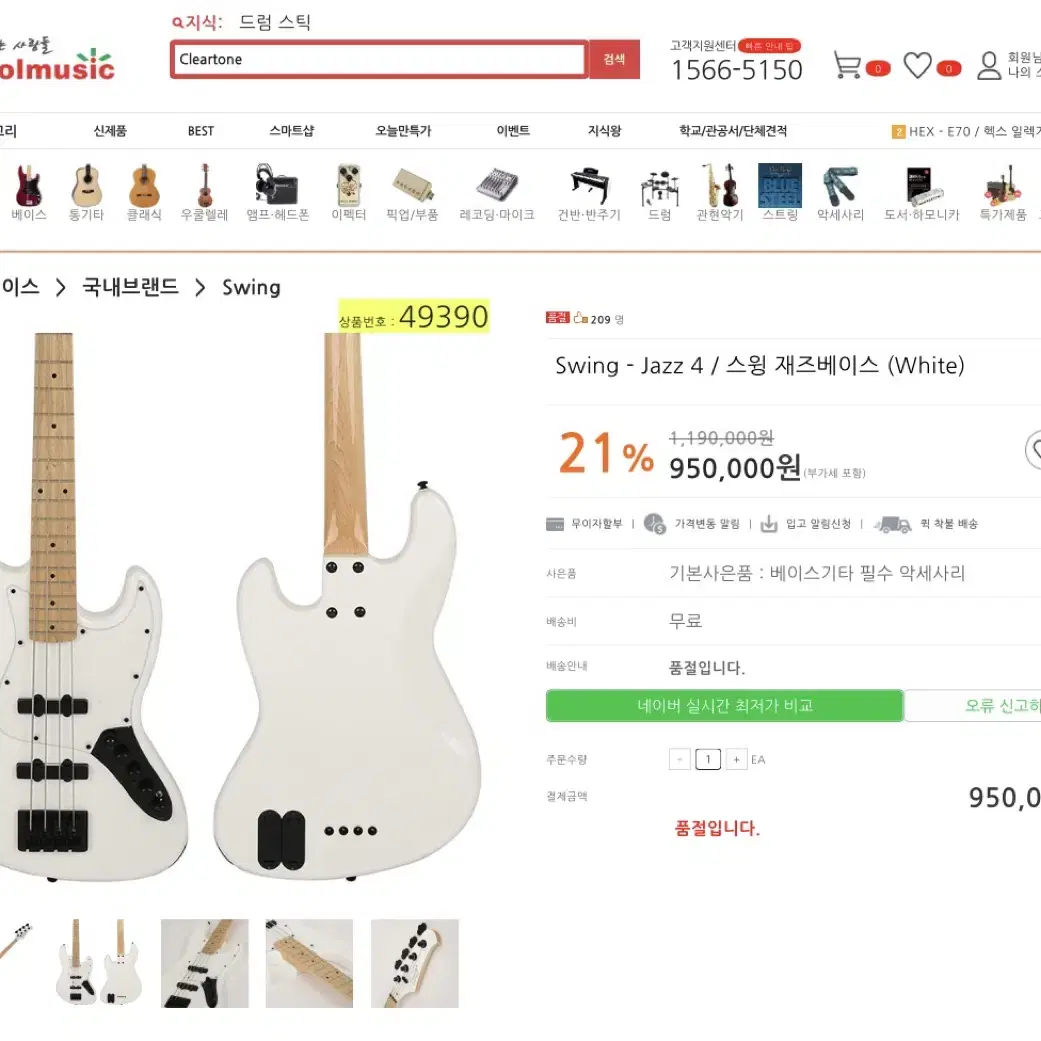Click 네이버 실시간 최저가 비교 button
1041x1041 pixels.
[x=724, y=705]
